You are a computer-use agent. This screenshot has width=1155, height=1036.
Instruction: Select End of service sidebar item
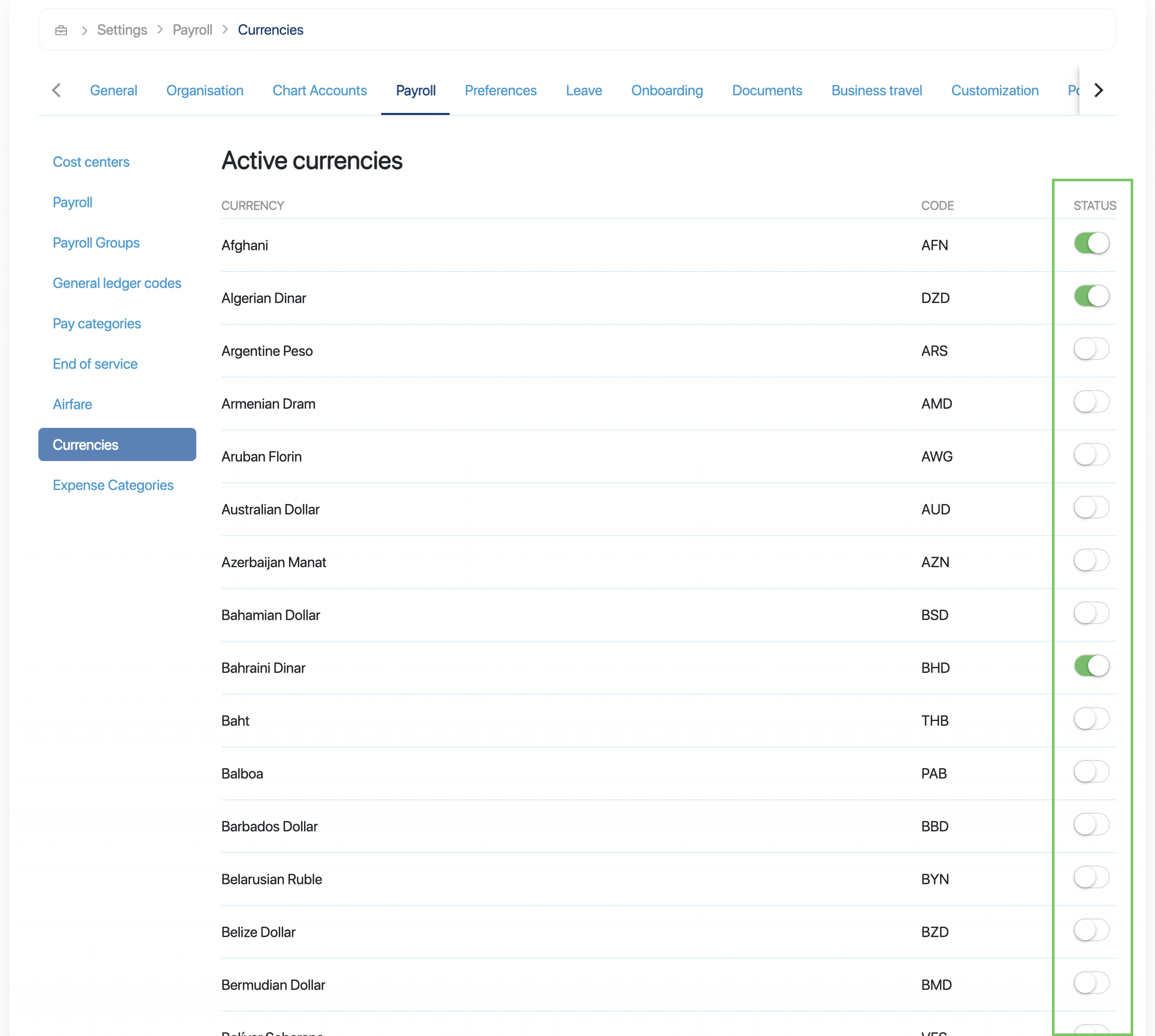[x=95, y=364]
